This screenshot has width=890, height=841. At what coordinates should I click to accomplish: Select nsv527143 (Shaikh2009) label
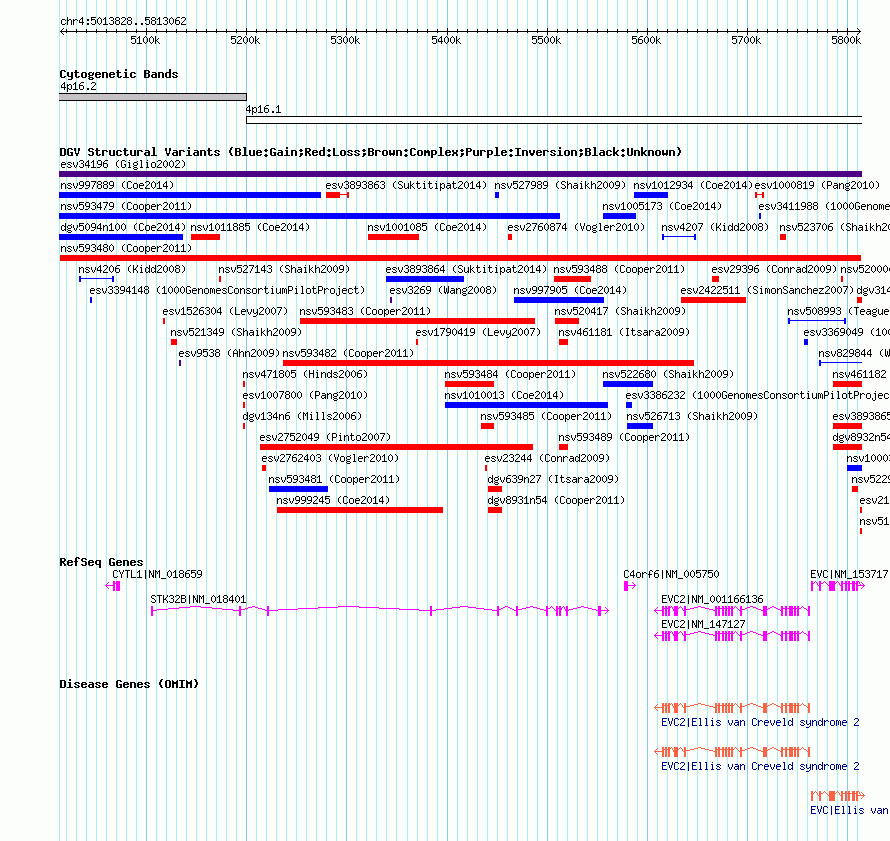click(x=284, y=269)
